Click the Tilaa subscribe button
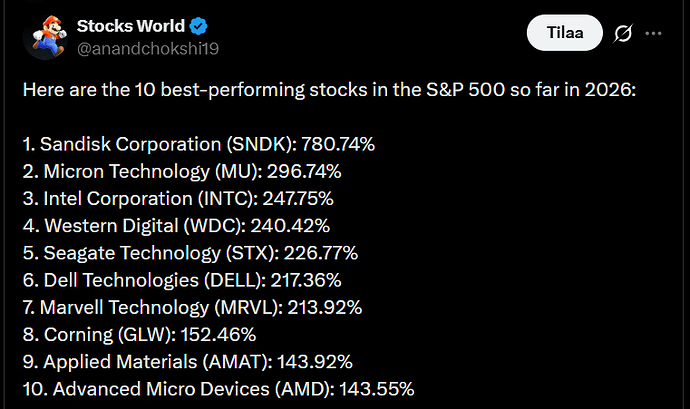This screenshot has width=690, height=409. point(565,33)
